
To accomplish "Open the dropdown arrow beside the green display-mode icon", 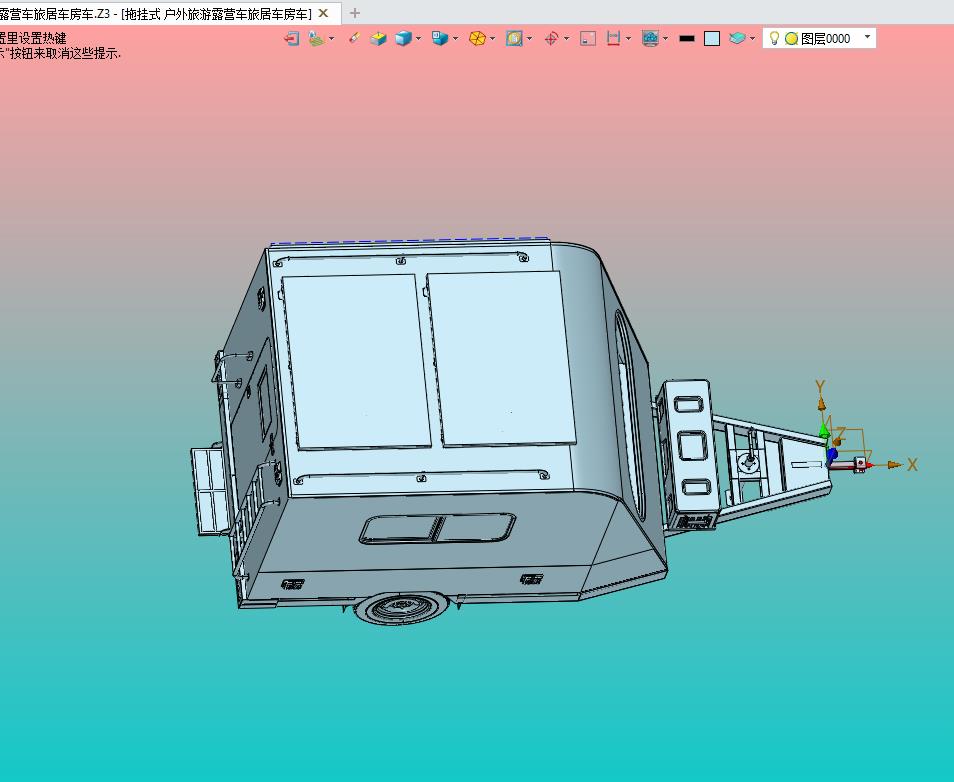I will (x=332, y=39).
